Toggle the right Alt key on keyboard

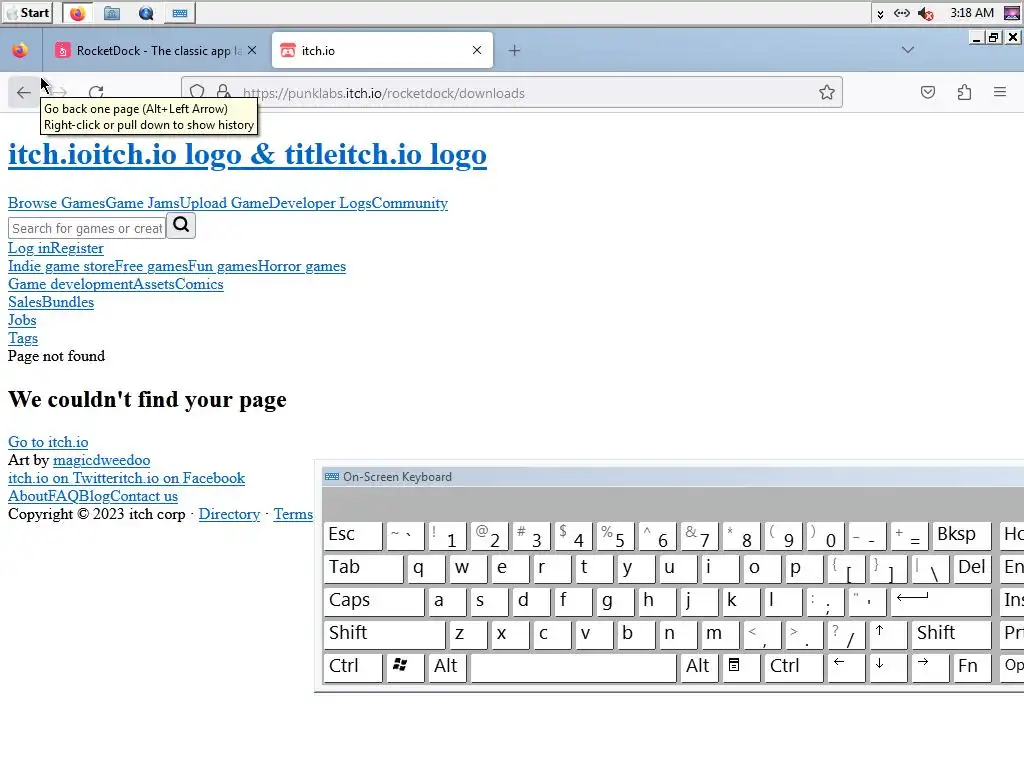[x=699, y=667]
